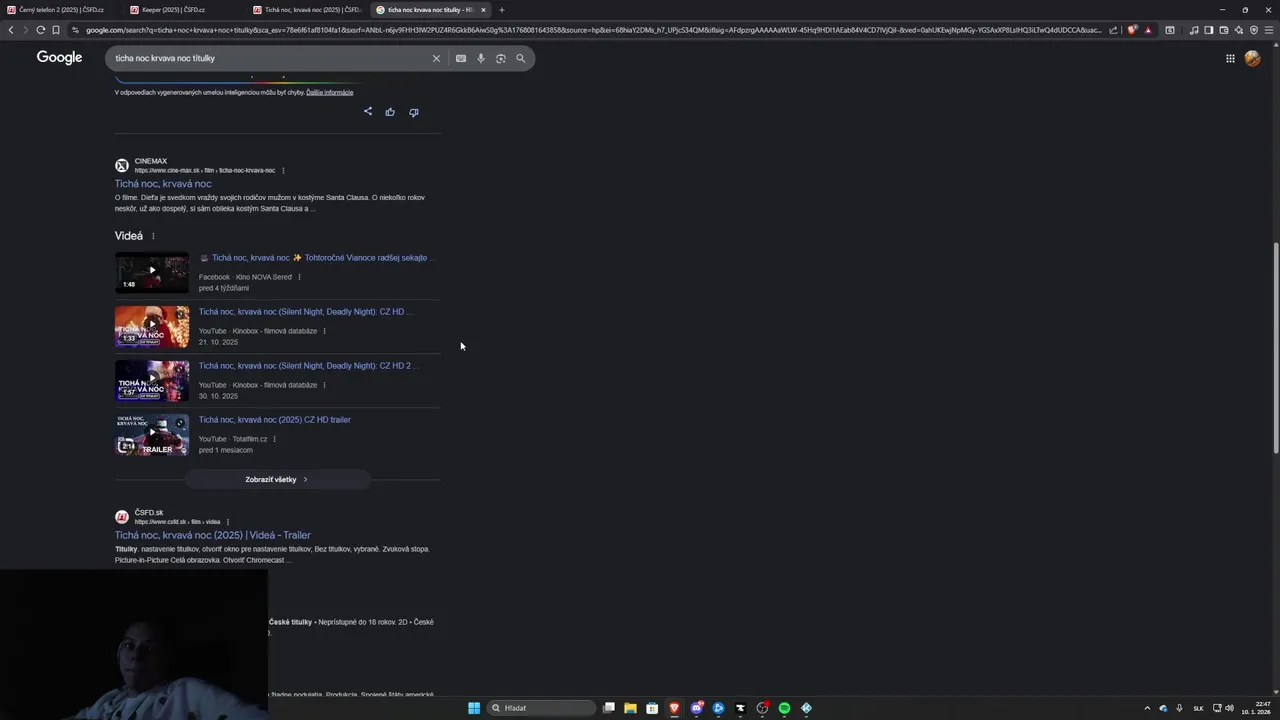This screenshot has height=720, width=1280.
Task: Open the Google apps grid
Action: [x=1230, y=58]
